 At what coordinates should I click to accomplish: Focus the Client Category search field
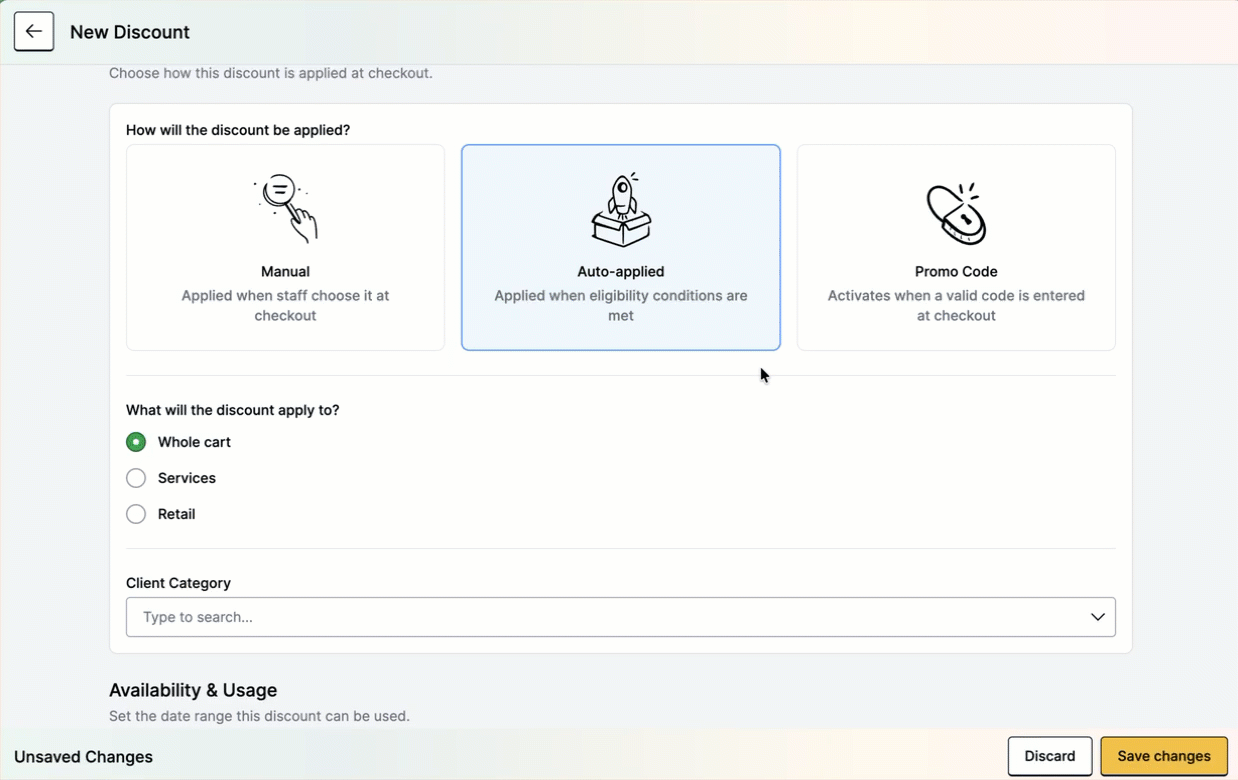(x=620, y=617)
